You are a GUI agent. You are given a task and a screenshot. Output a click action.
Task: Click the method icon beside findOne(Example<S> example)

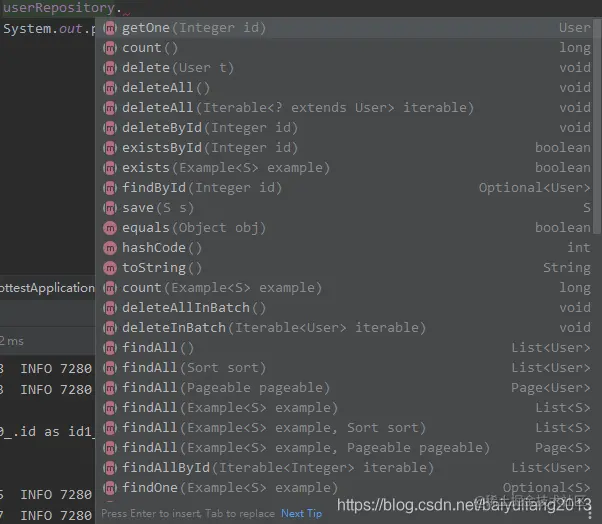110,488
